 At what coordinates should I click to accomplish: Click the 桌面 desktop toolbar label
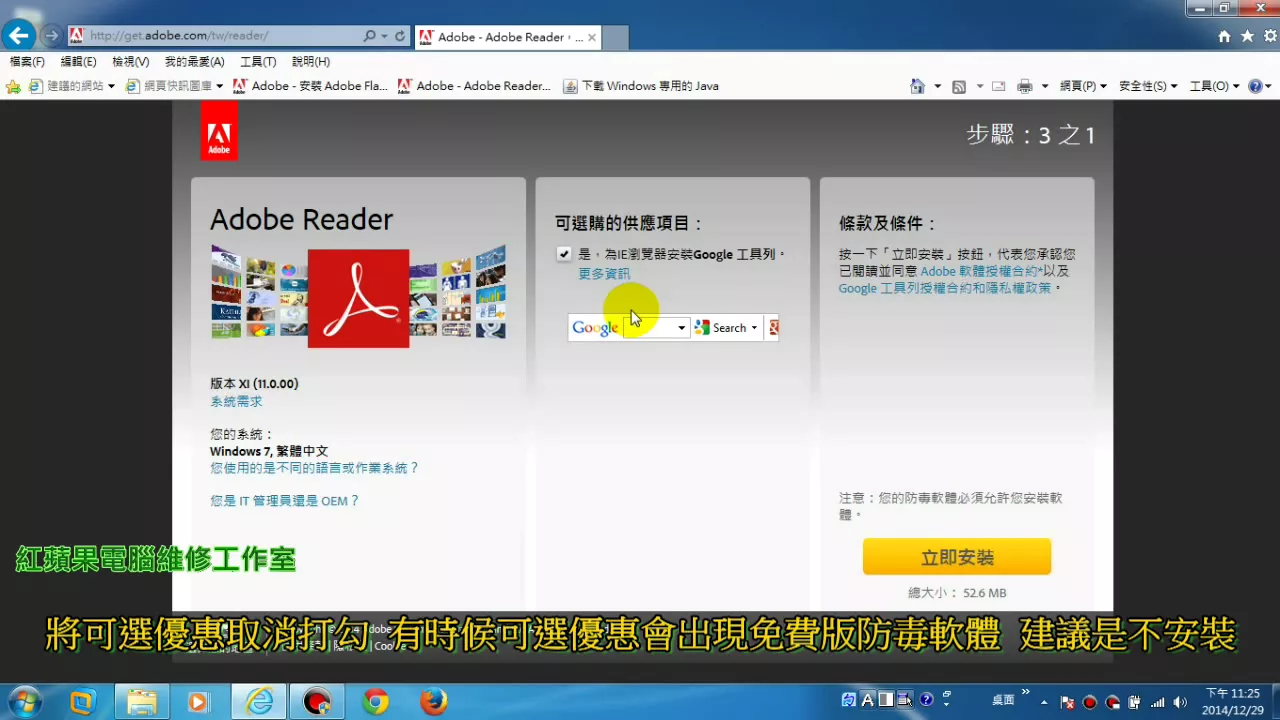point(1003,700)
